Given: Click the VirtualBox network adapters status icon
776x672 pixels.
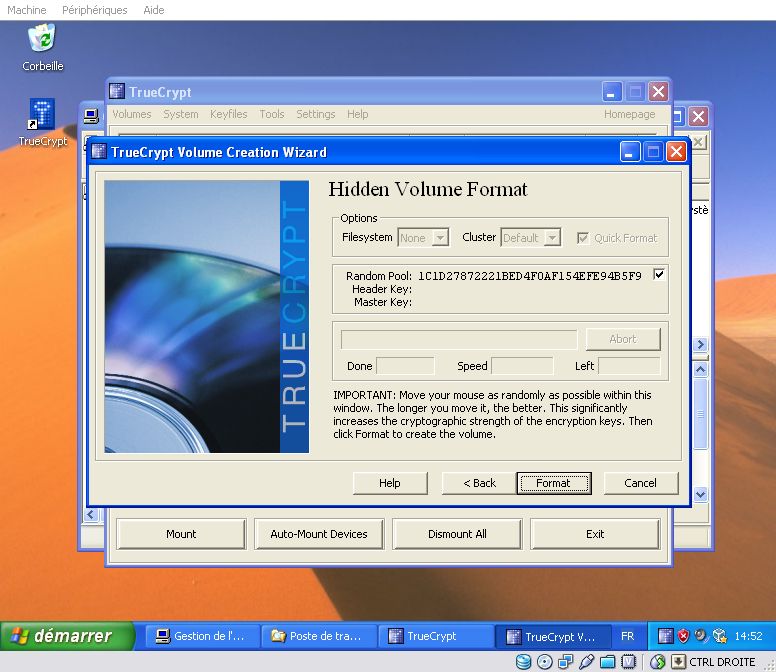Looking at the screenshot, I should click(565, 662).
